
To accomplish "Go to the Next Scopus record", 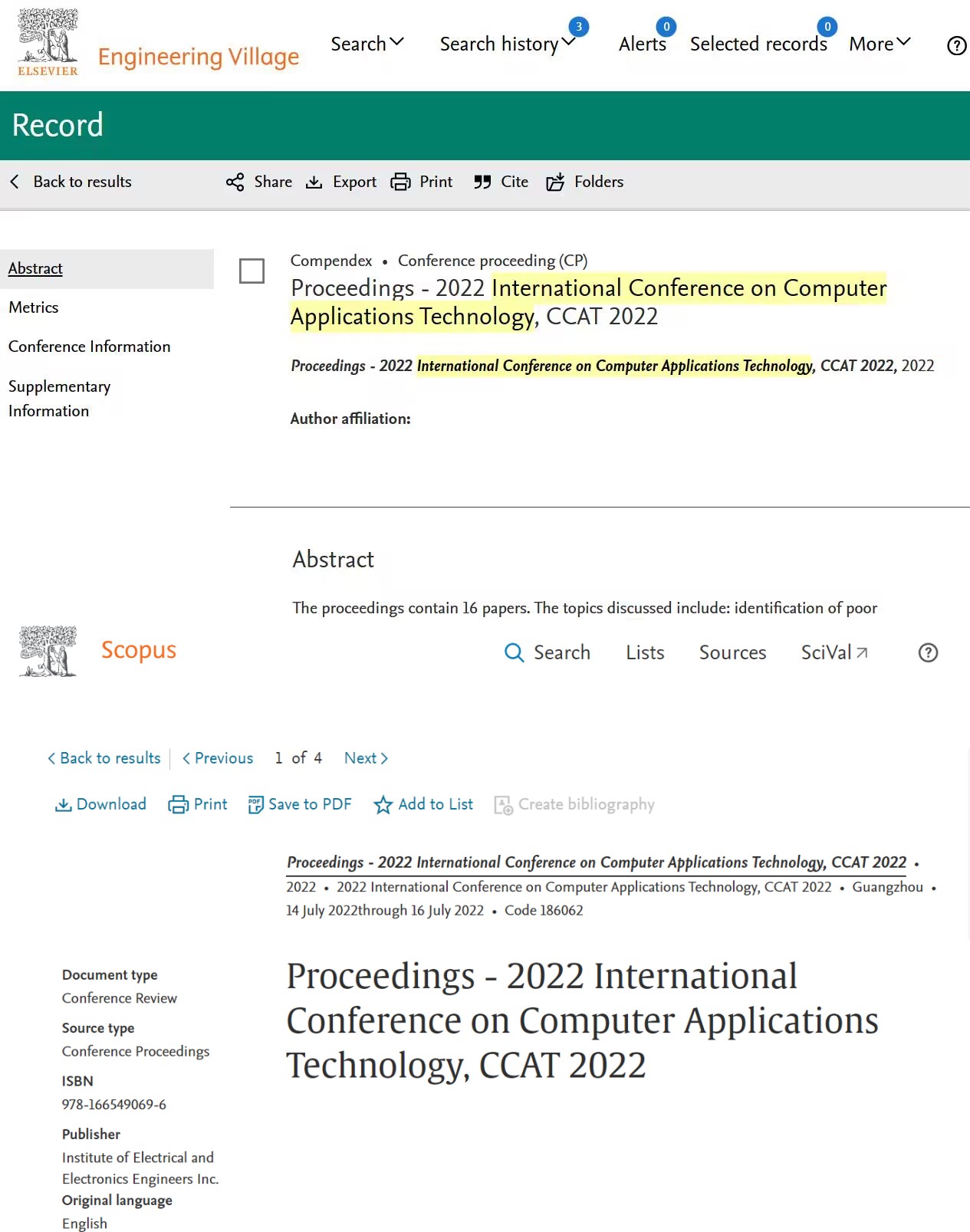I will tap(367, 758).
